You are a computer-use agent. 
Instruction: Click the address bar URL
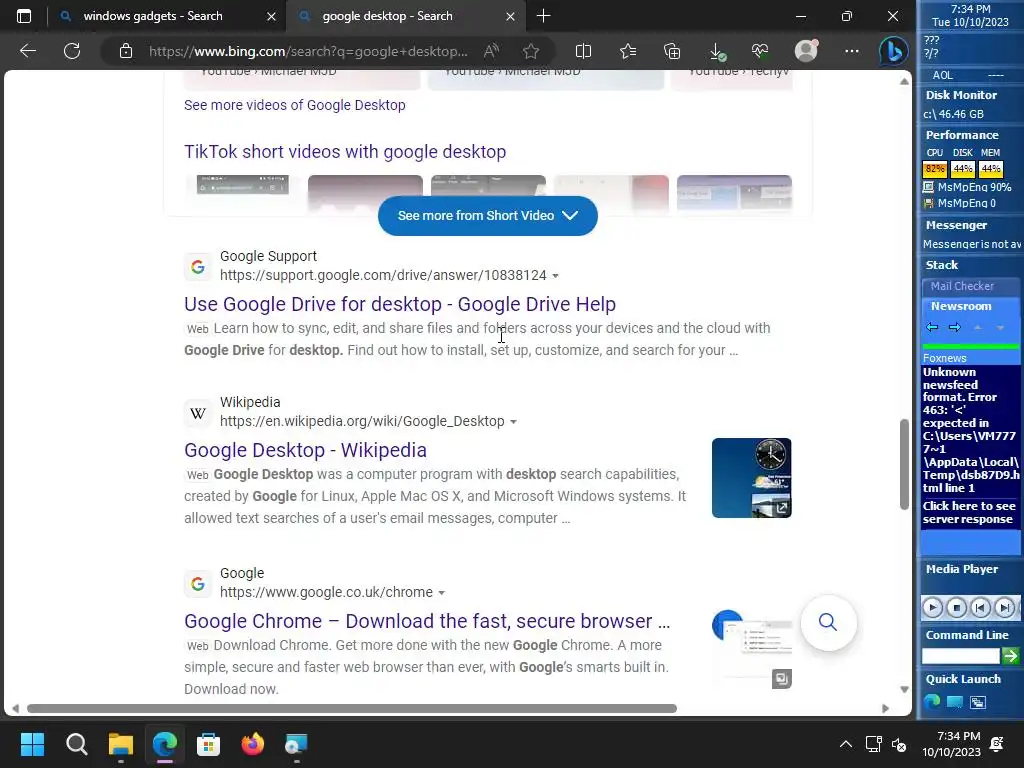[308, 51]
